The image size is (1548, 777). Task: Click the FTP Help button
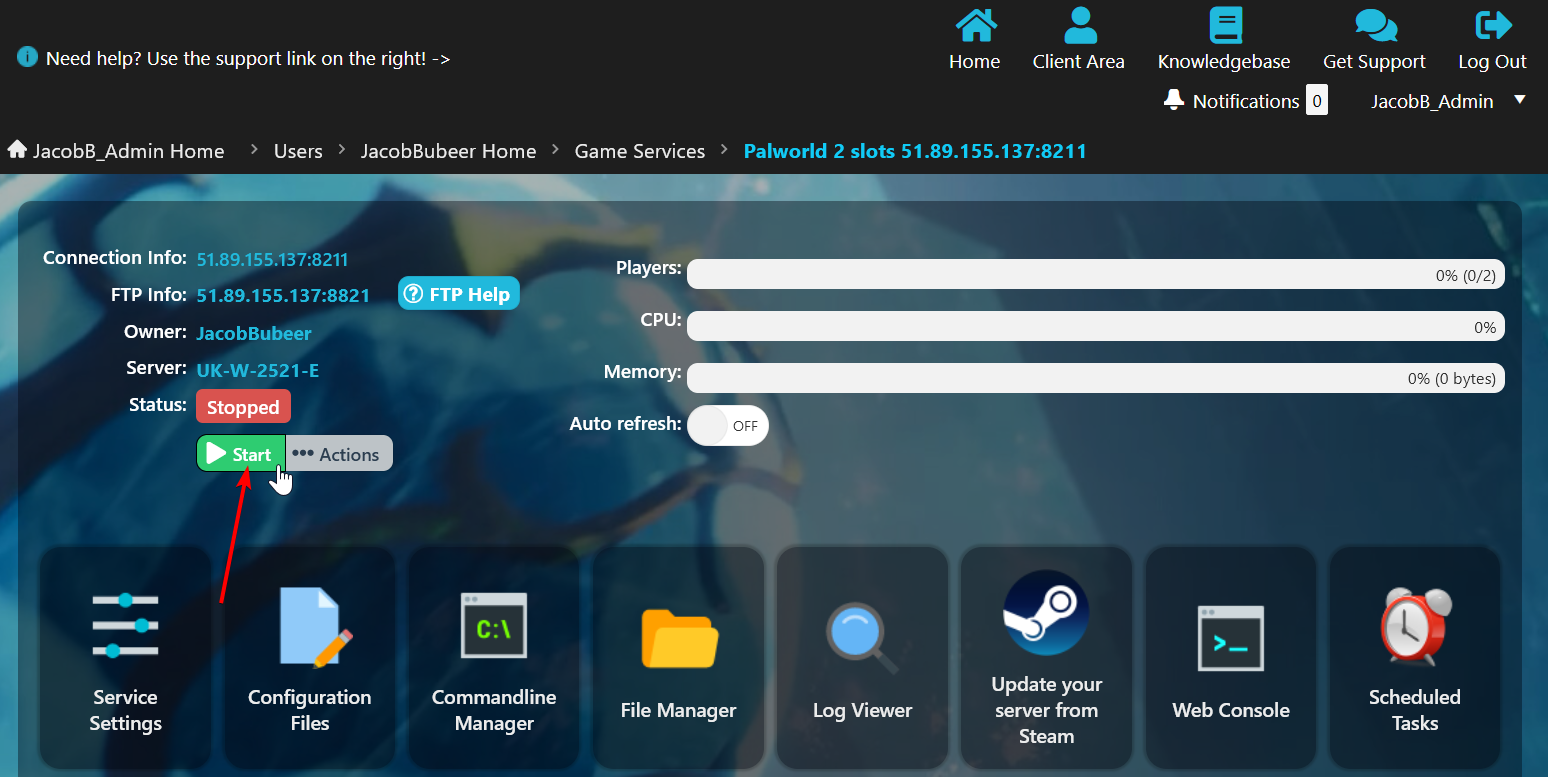459,294
